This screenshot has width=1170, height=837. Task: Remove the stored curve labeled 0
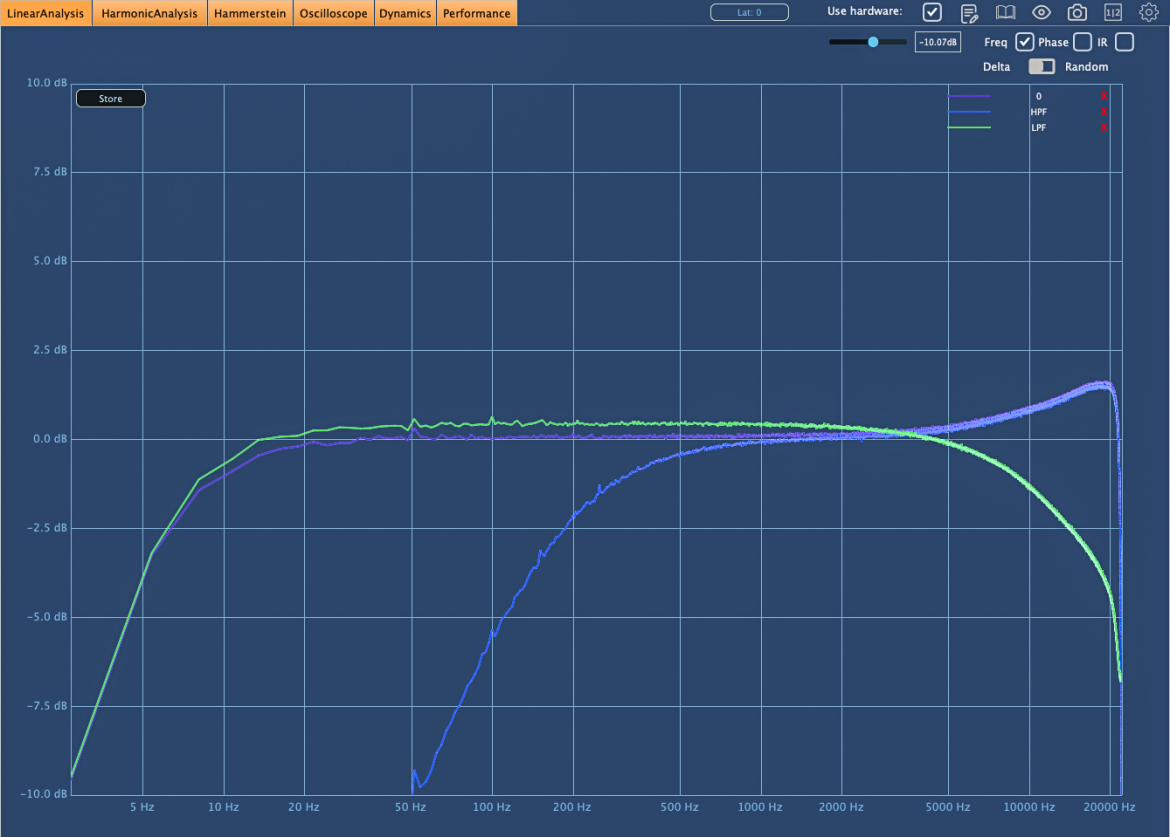coord(1104,96)
